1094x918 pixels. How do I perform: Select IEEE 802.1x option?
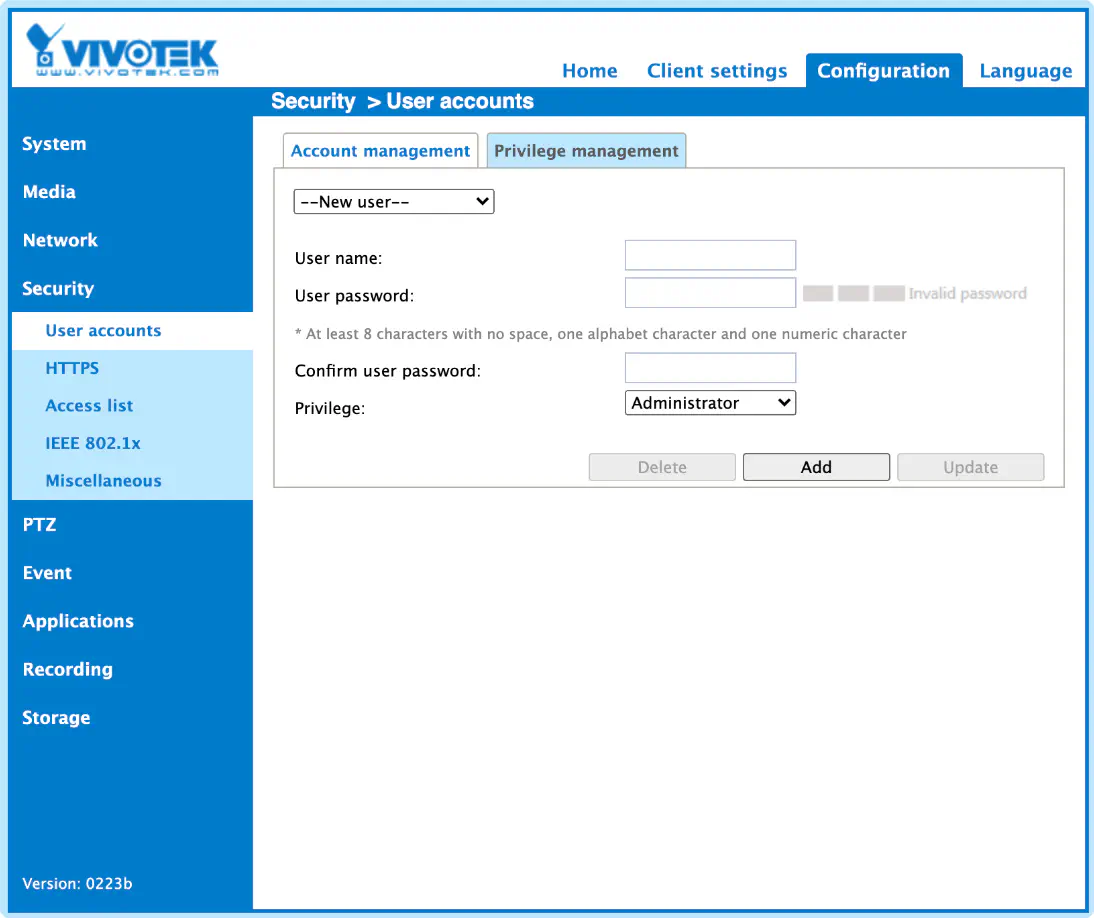[93, 444]
